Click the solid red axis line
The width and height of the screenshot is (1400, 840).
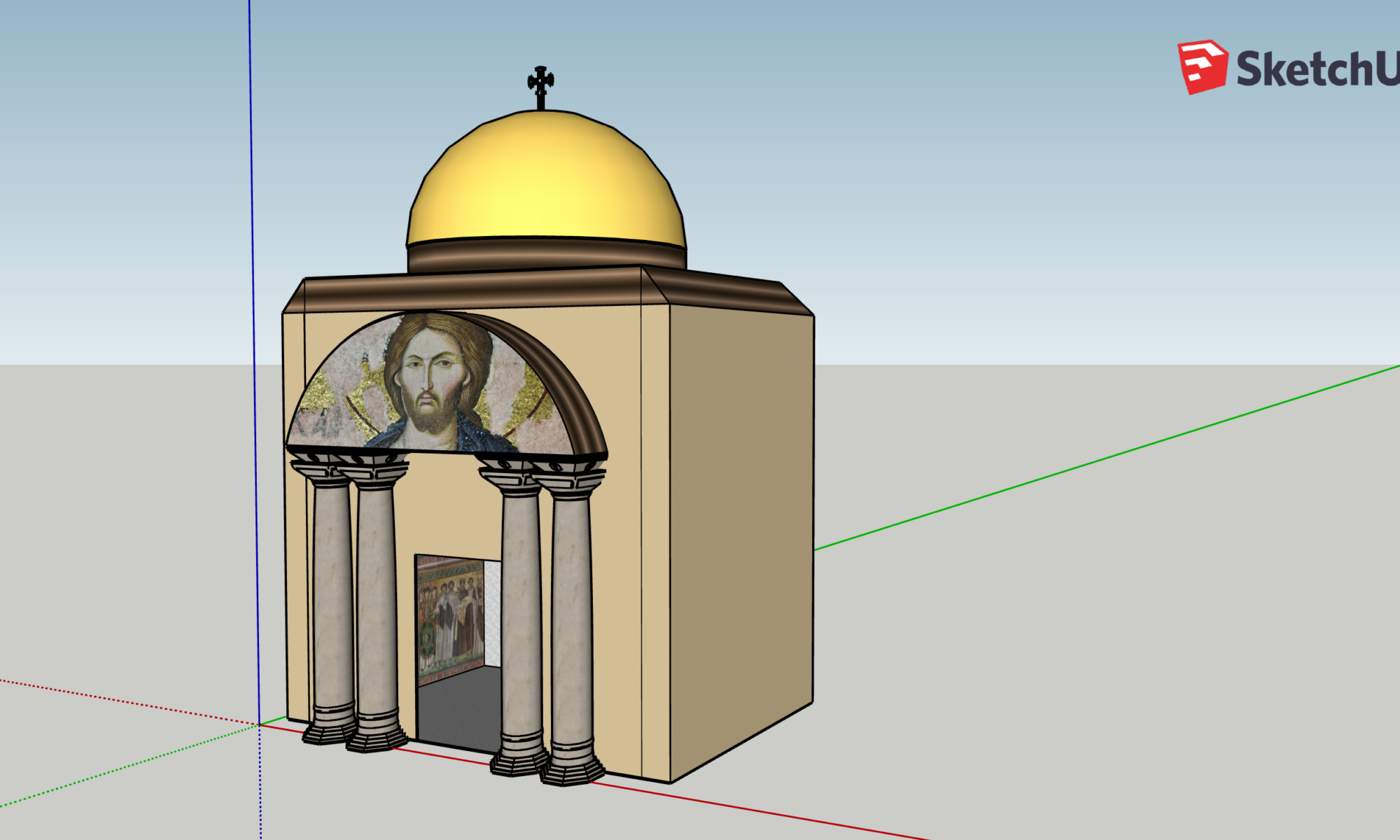pos(770,812)
